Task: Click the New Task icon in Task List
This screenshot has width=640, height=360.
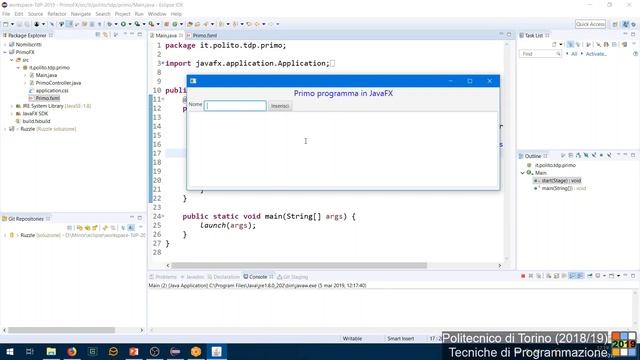Action: [x=554, y=44]
